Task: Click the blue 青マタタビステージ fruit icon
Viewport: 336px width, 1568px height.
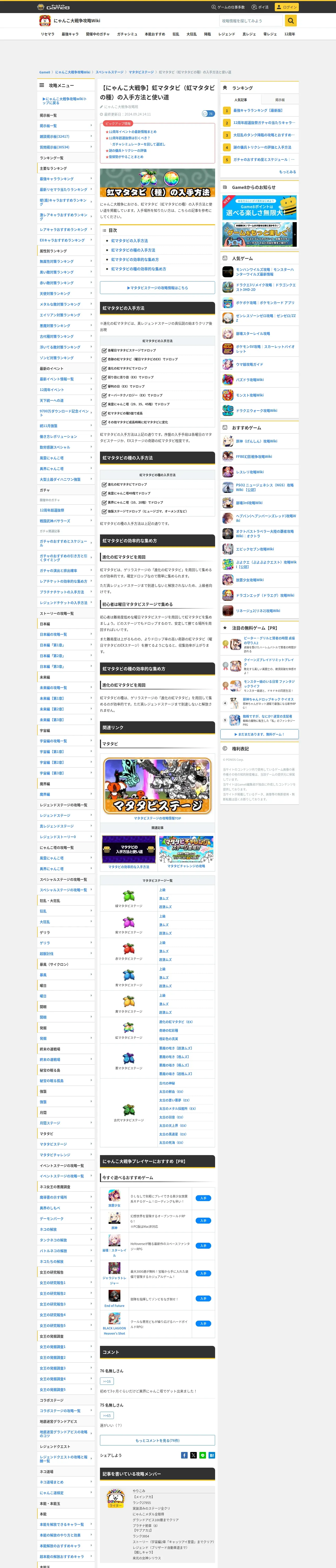Action: (129, 975)
